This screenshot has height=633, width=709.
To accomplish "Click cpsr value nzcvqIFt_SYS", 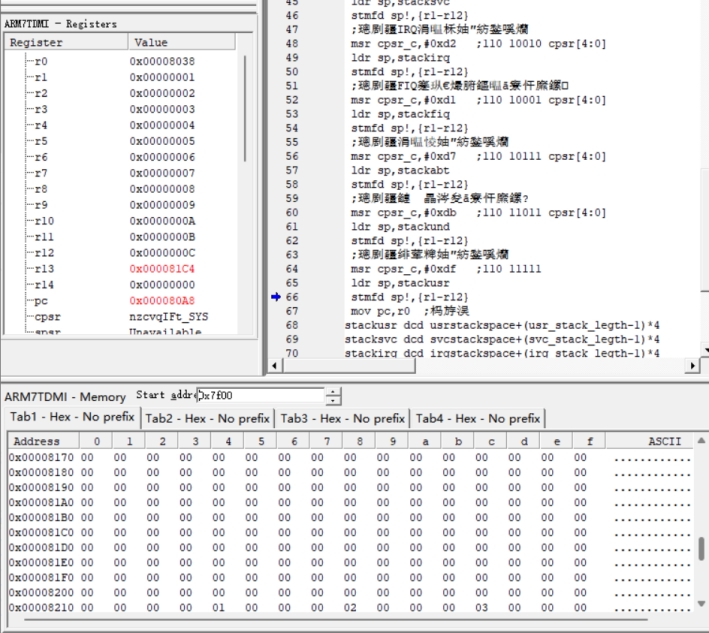I will (169, 317).
